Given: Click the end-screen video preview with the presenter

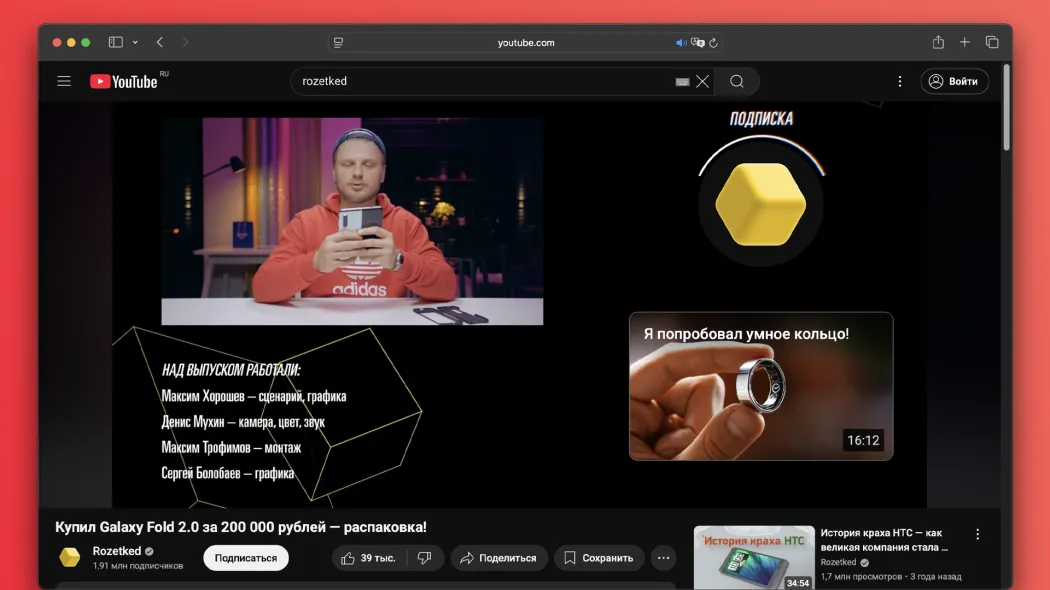Looking at the screenshot, I should click(x=352, y=221).
